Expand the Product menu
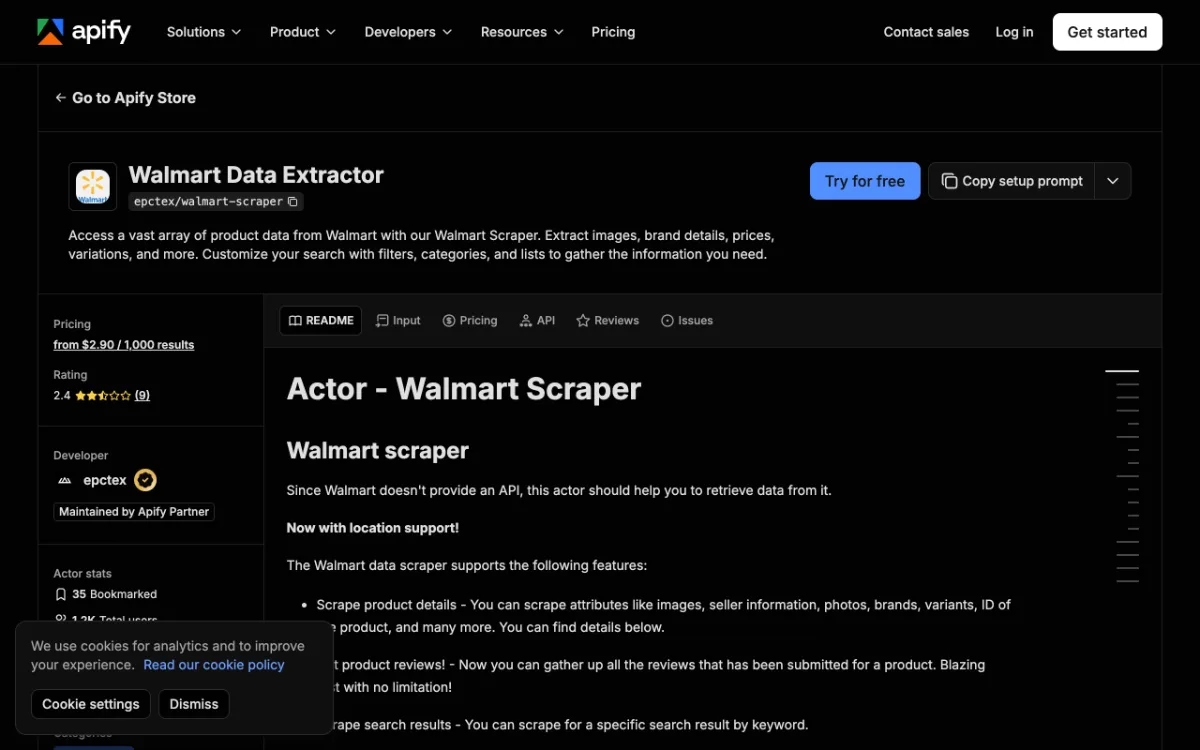This screenshot has width=1200, height=750. [302, 32]
